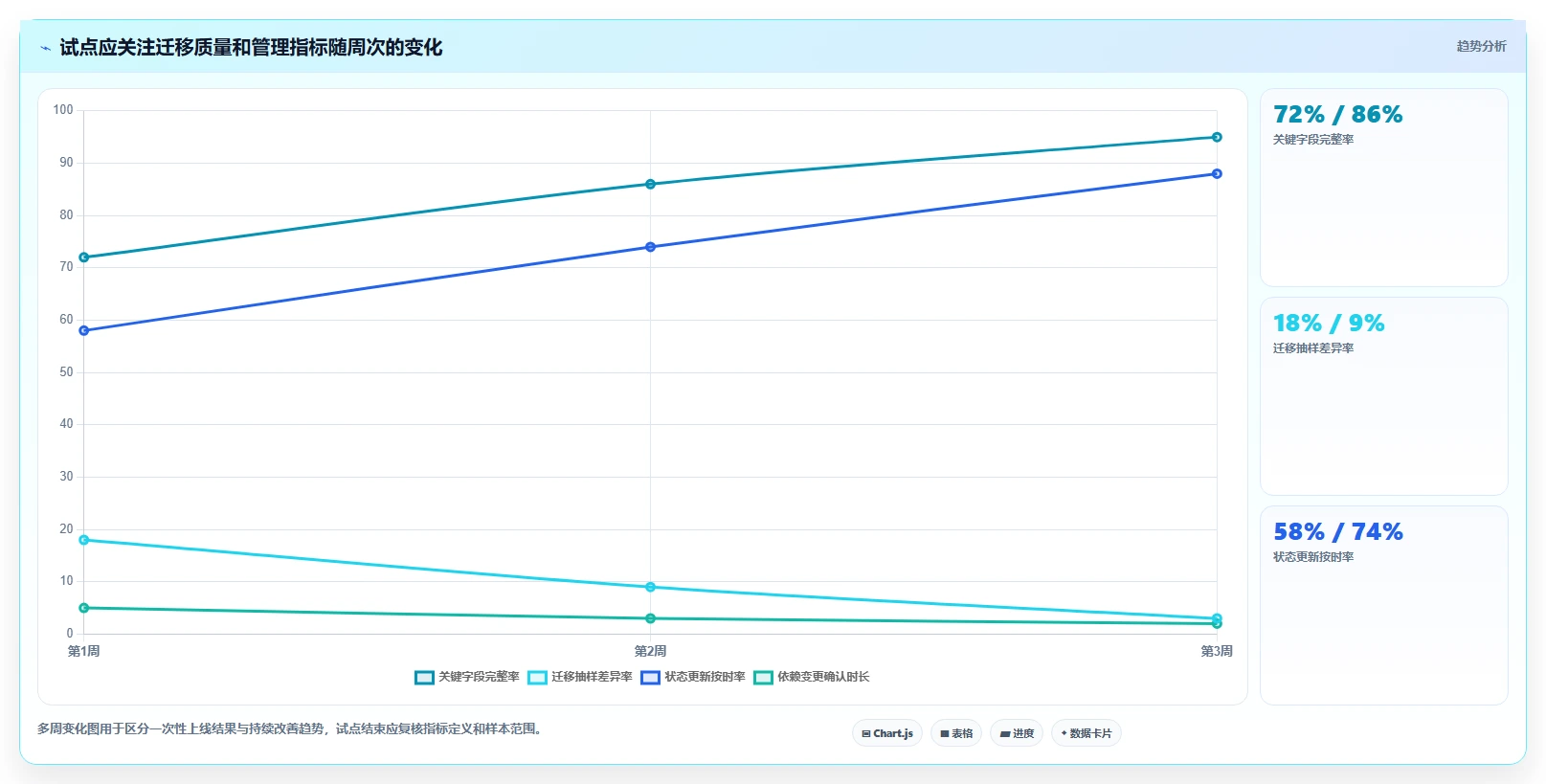
Task: Click the chart title 试点应关注迁移质量和管理指标随周次的变化
Action: [251, 48]
